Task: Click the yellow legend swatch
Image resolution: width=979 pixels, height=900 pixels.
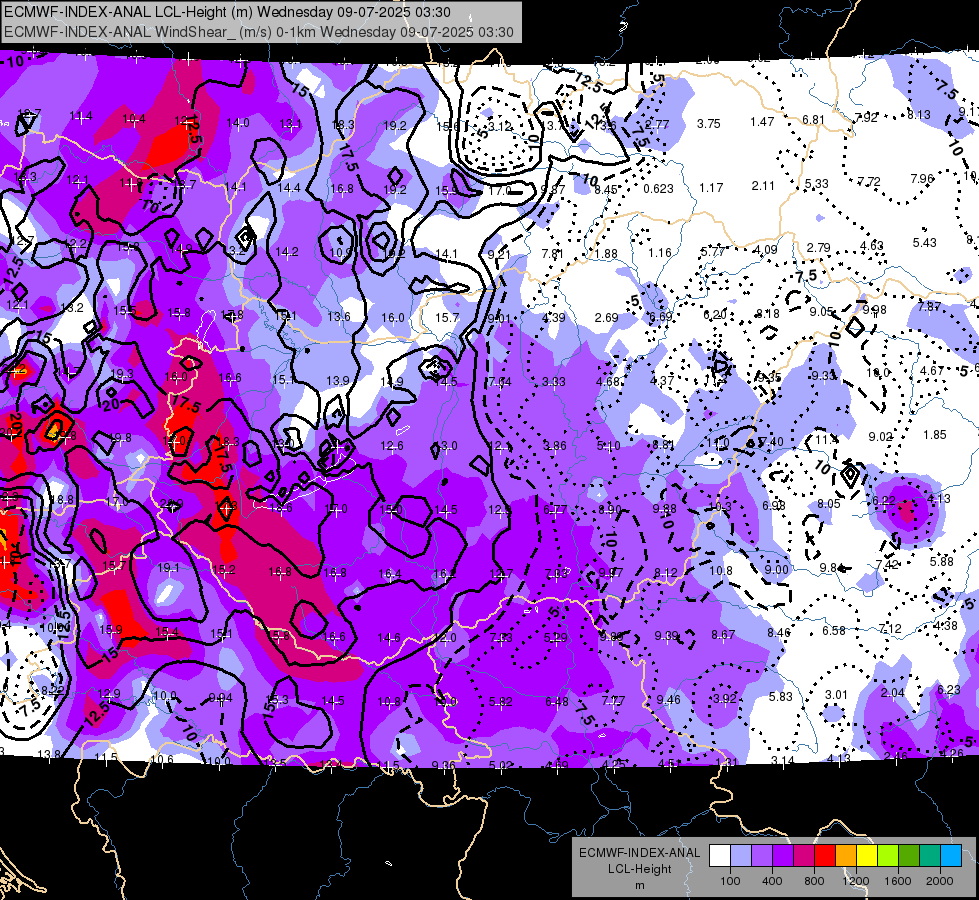Action: (x=867, y=856)
